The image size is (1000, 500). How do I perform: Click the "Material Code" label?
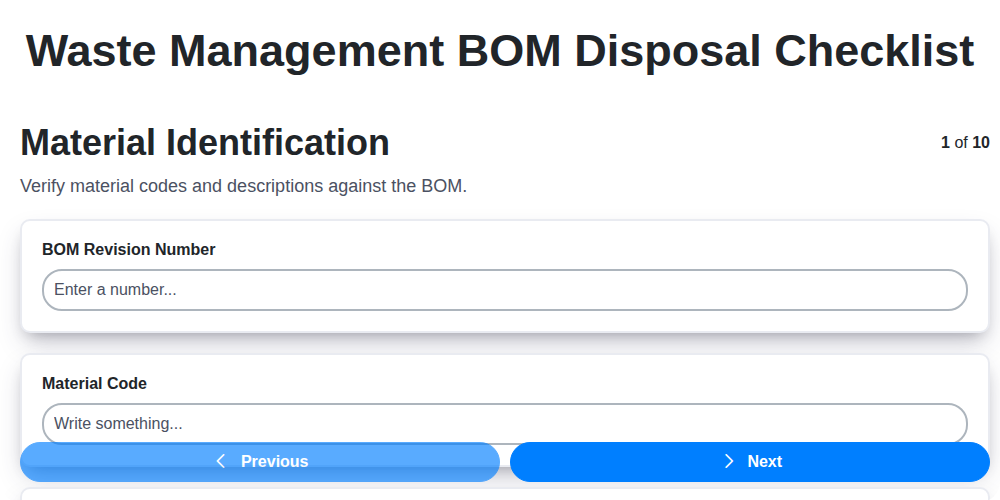[94, 383]
